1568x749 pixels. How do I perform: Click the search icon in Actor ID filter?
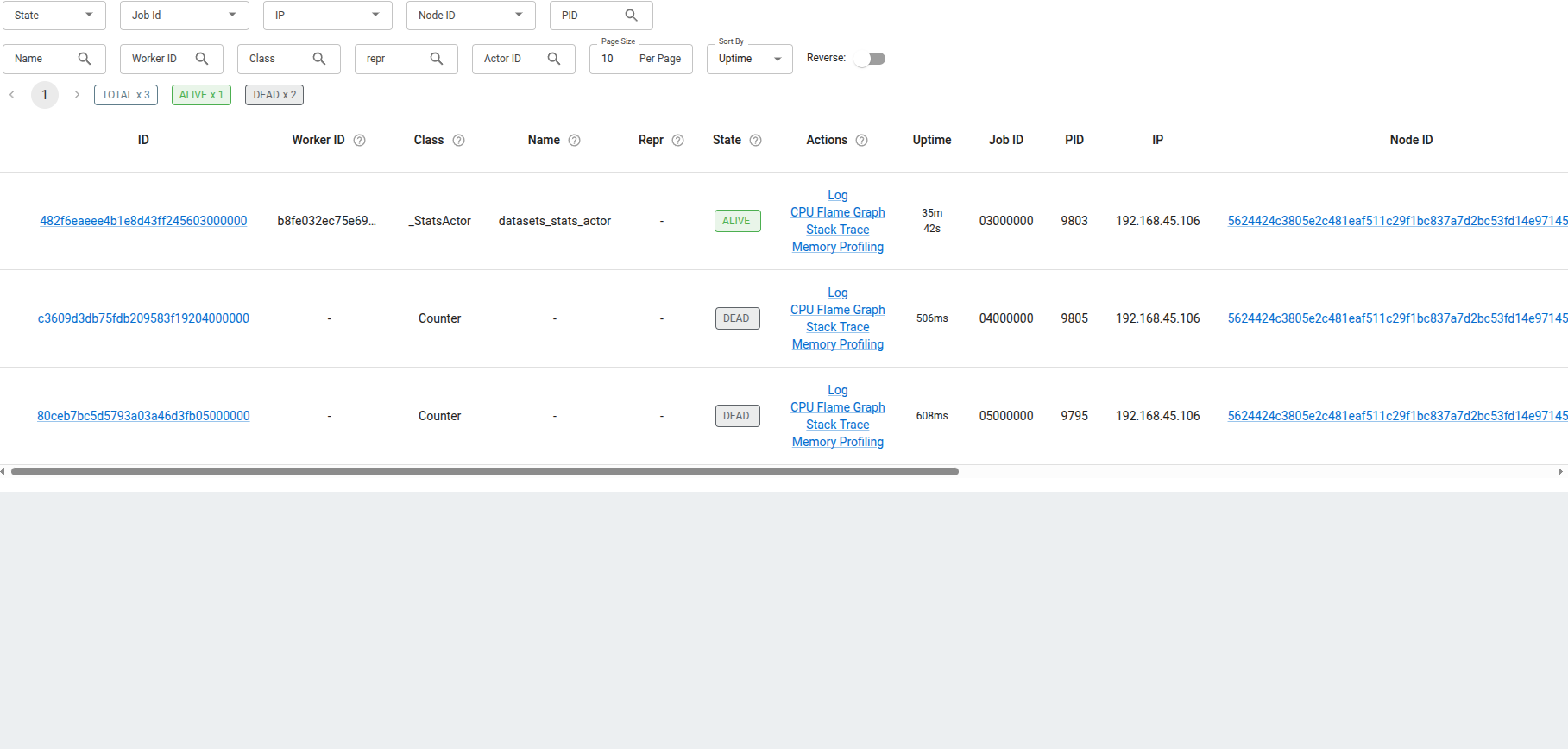[x=554, y=59]
